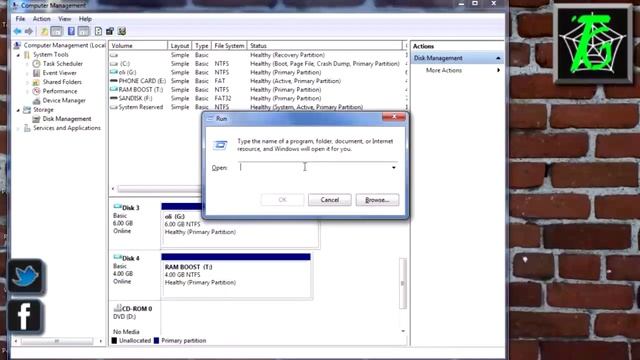The image size is (640, 360).
Task: Open the Run dialog Open dropdown arrow
Action: click(x=393, y=168)
